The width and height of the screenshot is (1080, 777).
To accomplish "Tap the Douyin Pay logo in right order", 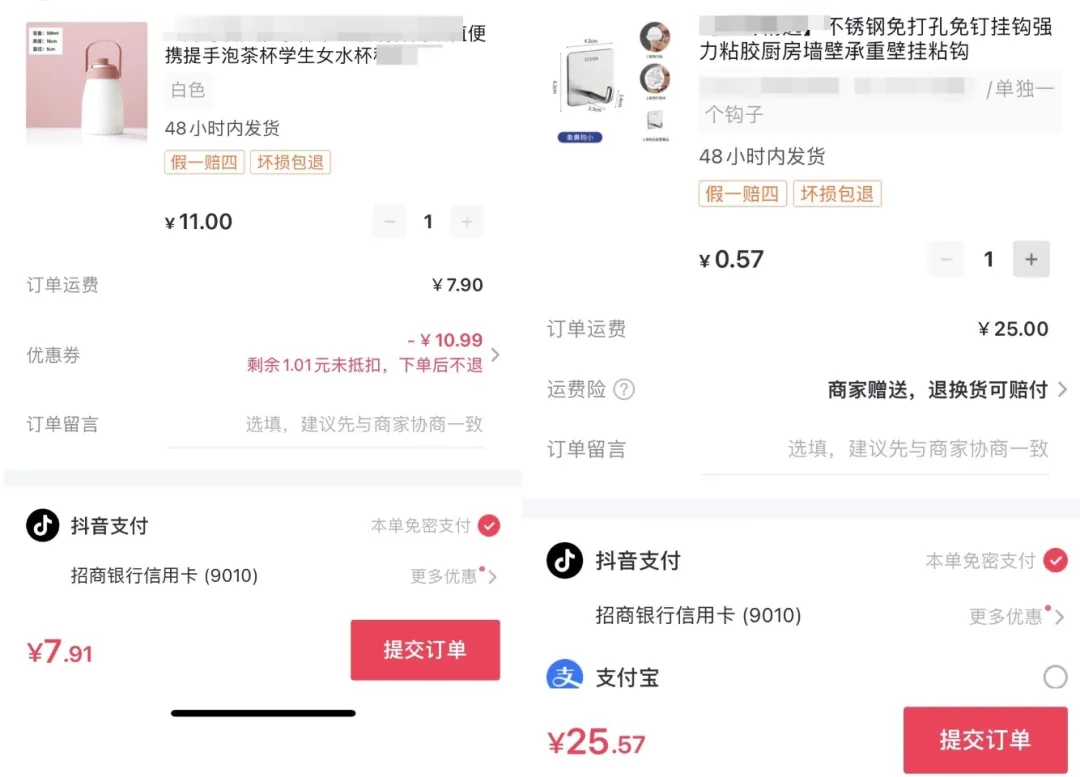I will coord(565,560).
